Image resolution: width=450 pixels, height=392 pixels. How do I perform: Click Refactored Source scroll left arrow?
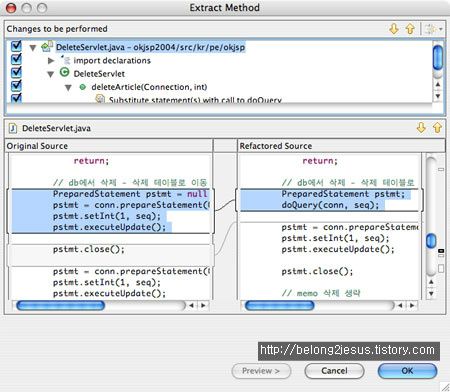tap(400, 305)
